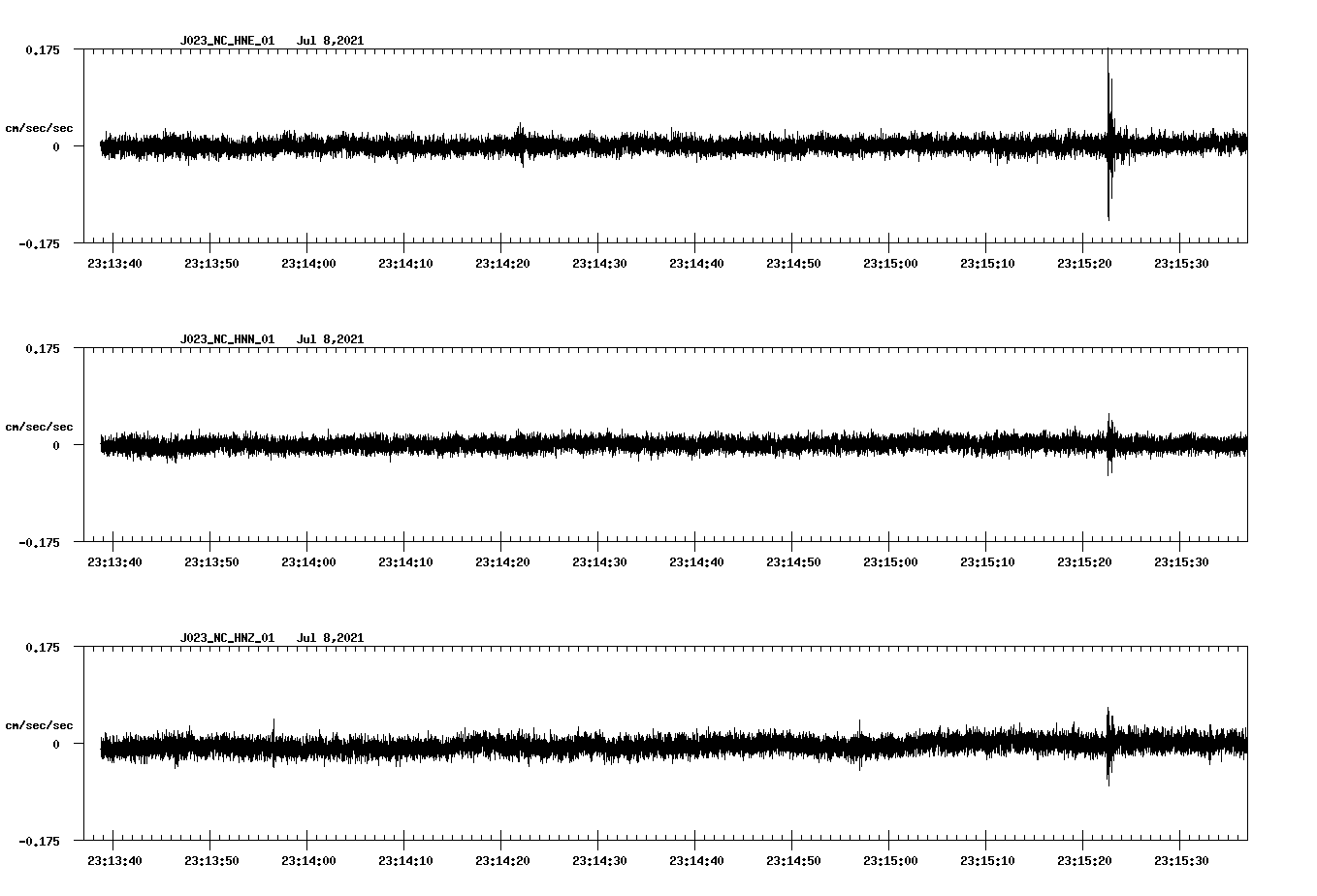Click the J023_NC_HNE_01 channel label
The image size is (1317, 896).
point(226,41)
